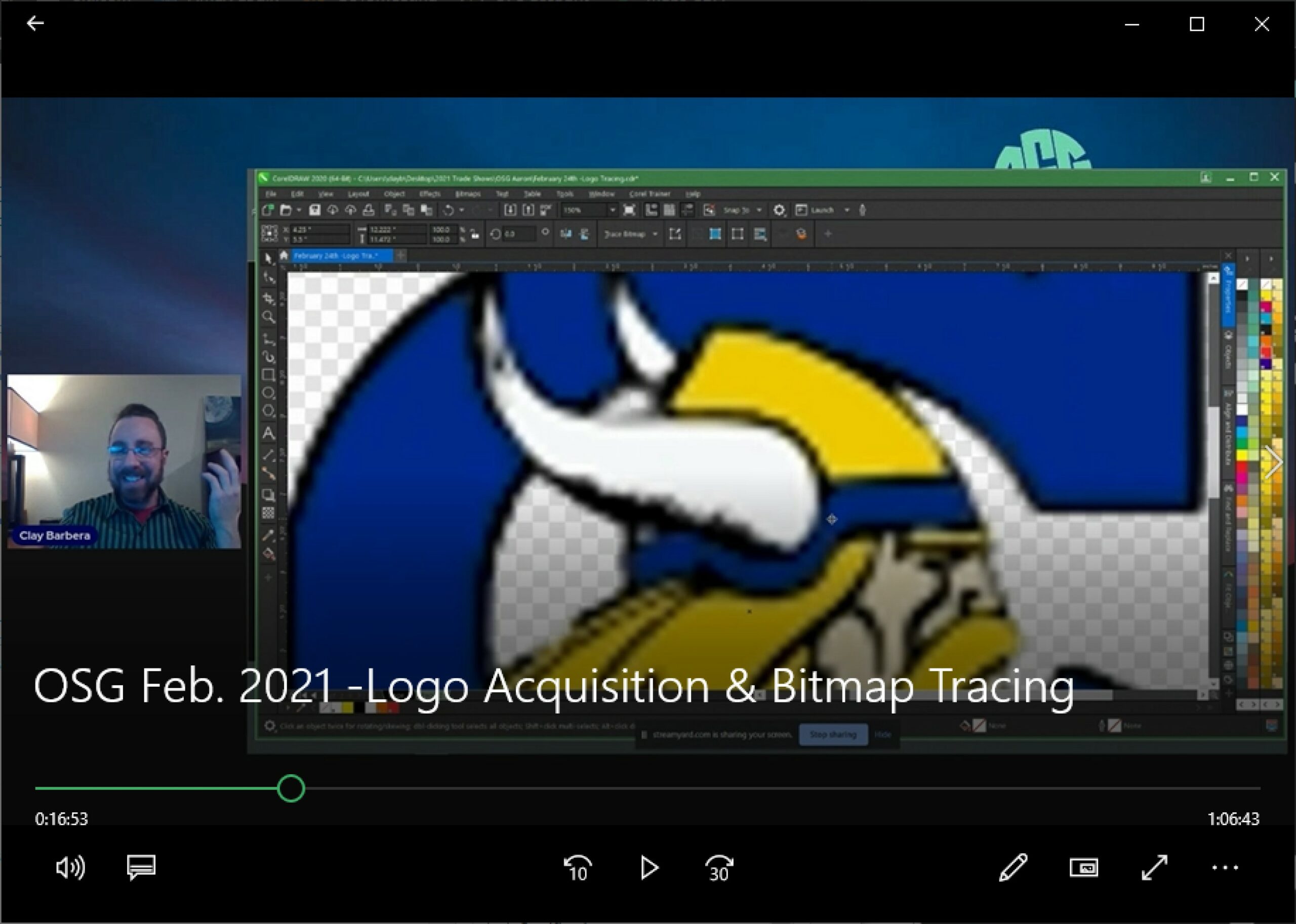Select the Rectangle tool in CorelDRAW toolbox
Viewport: 1296px width, 924px height.
pos(269,375)
